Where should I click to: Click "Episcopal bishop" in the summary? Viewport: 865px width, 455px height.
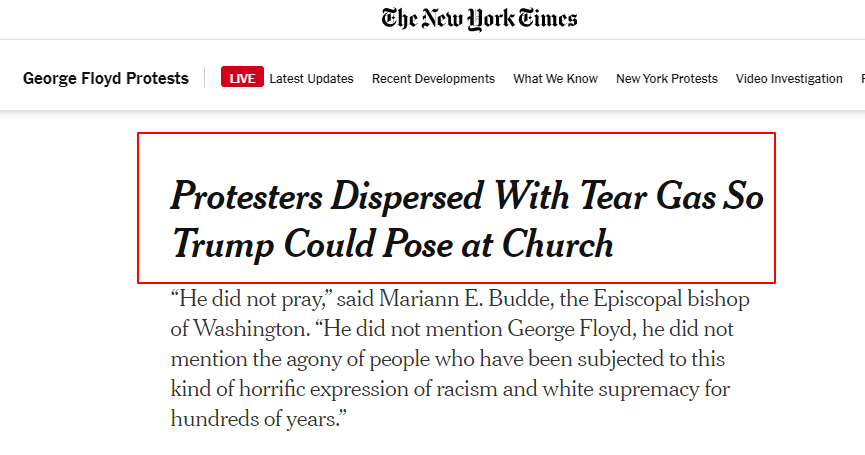671,299
